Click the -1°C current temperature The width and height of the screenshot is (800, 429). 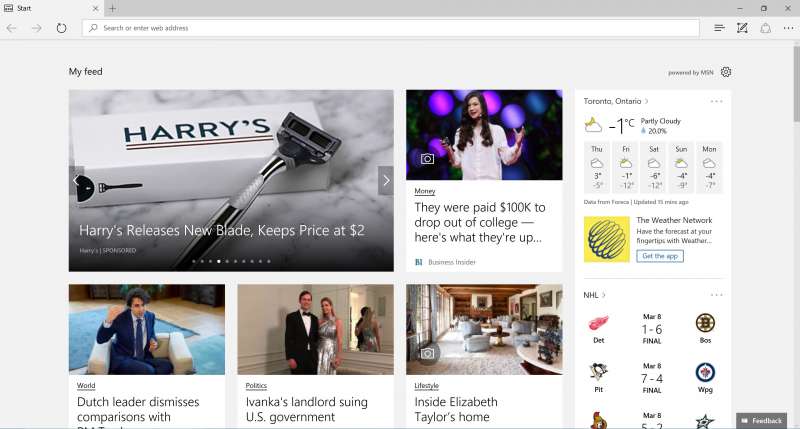coord(621,125)
